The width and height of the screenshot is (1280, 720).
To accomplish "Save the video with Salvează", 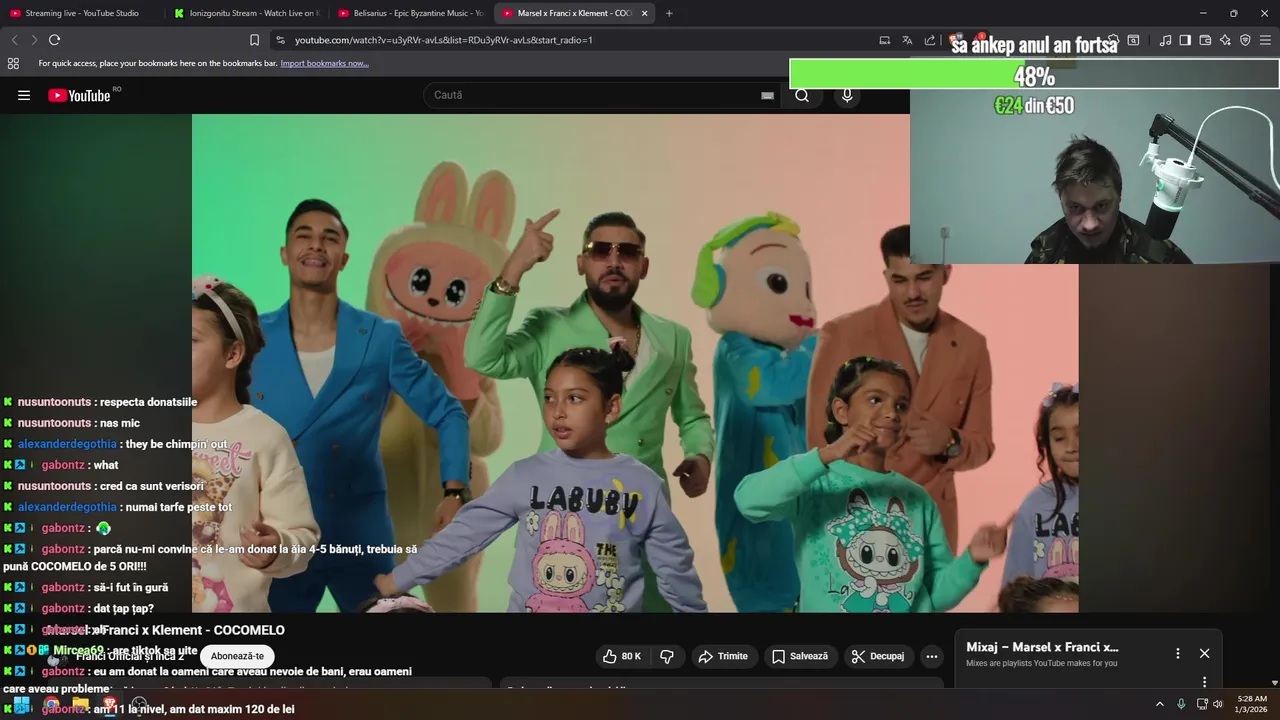I will [800, 656].
